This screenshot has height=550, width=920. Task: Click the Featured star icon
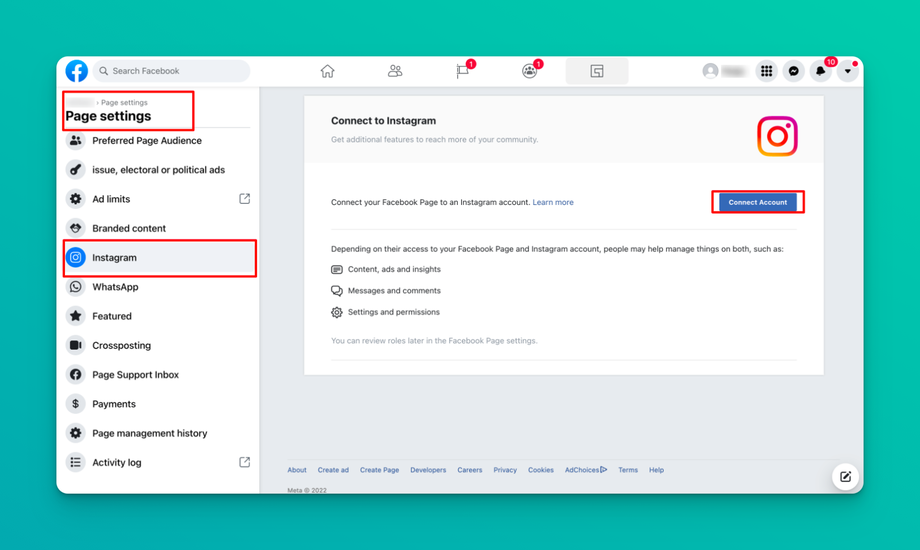coord(76,316)
